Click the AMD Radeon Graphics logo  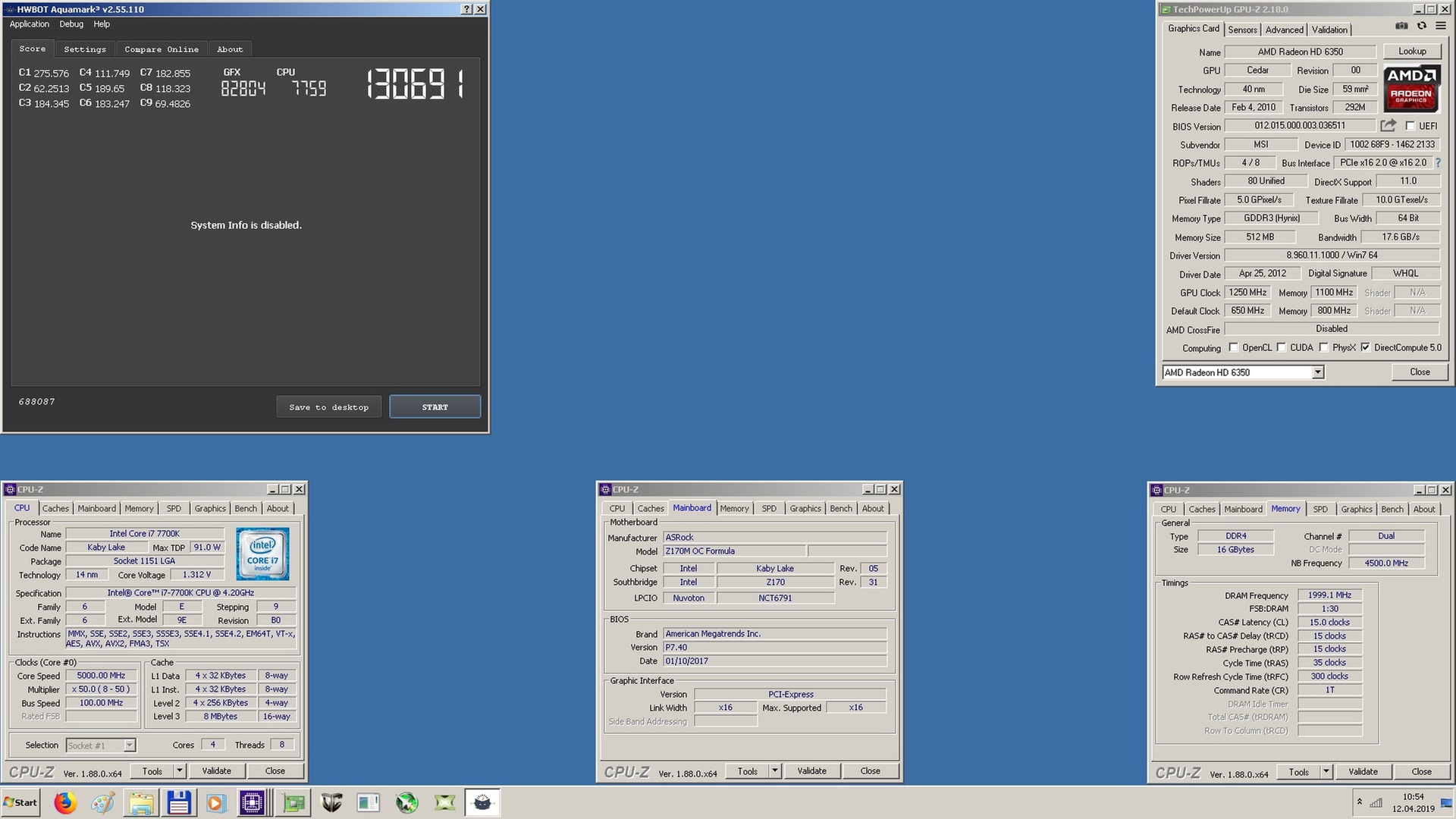tap(1411, 89)
